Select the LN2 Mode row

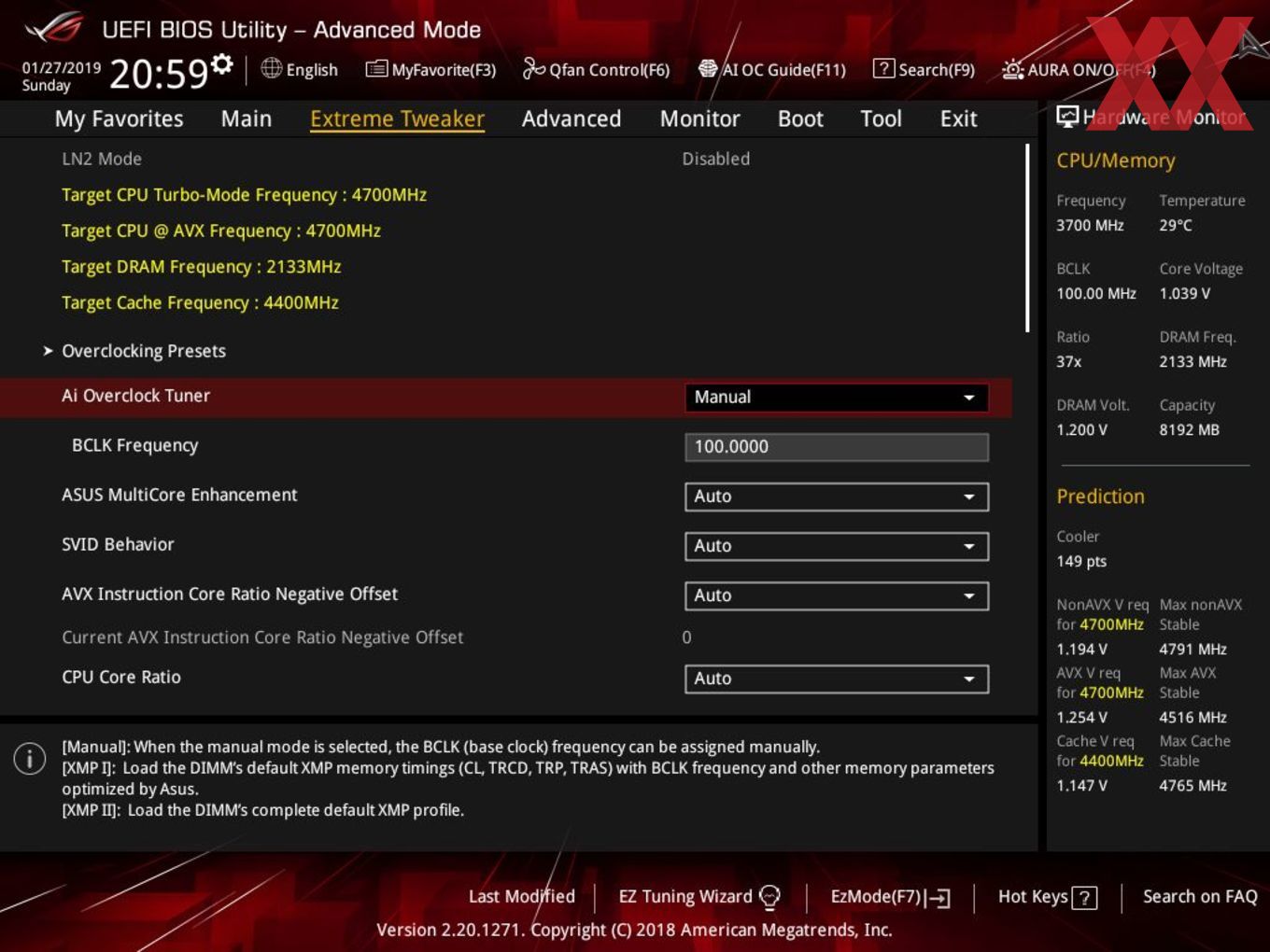[504, 159]
